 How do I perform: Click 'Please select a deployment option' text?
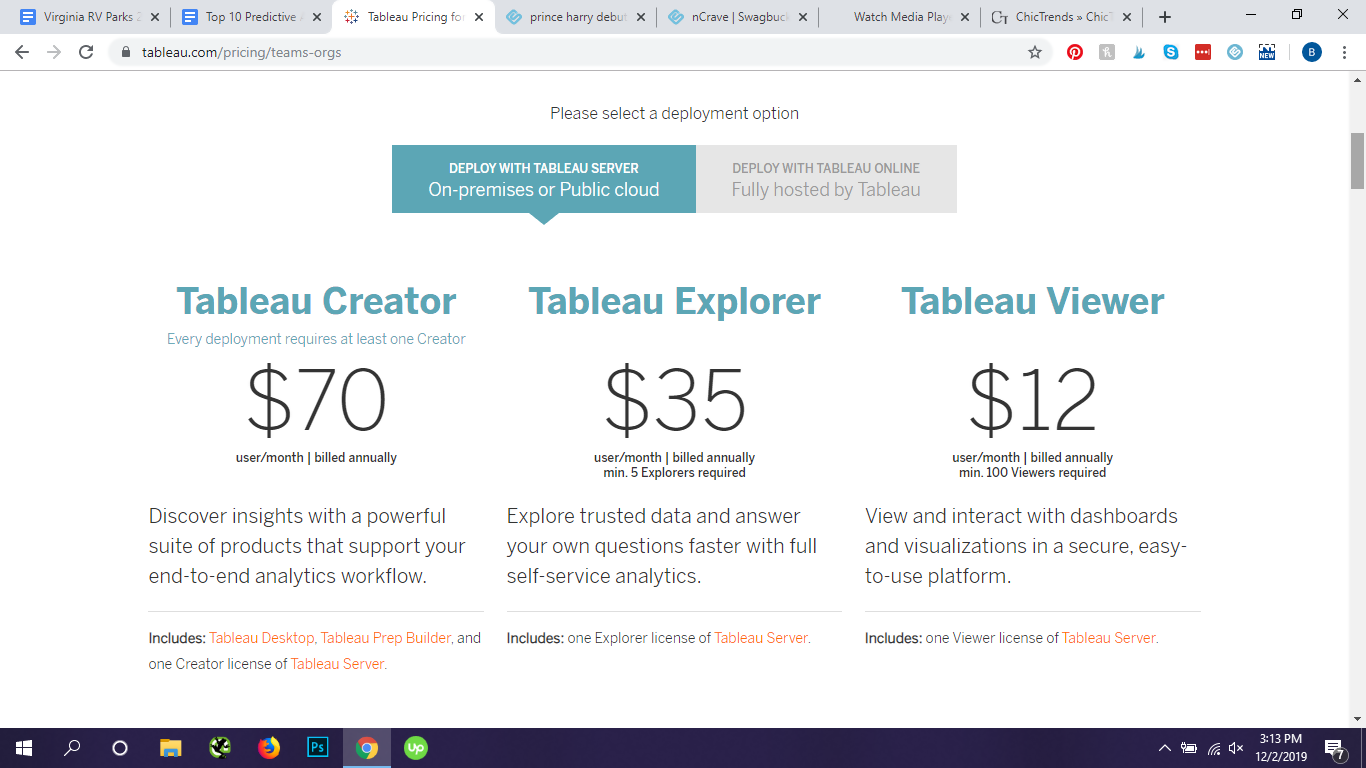(675, 114)
